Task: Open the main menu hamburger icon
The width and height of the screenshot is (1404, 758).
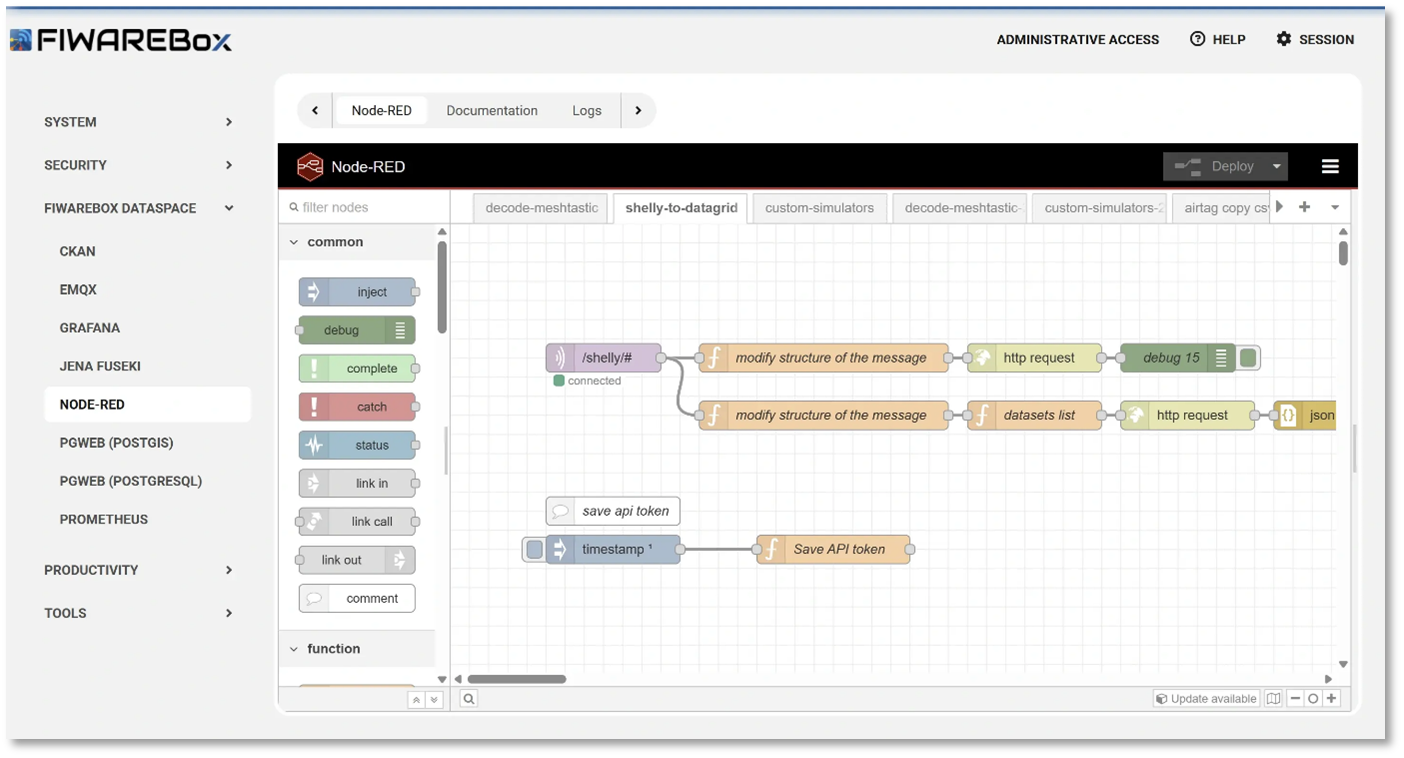Action: pos(1330,166)
